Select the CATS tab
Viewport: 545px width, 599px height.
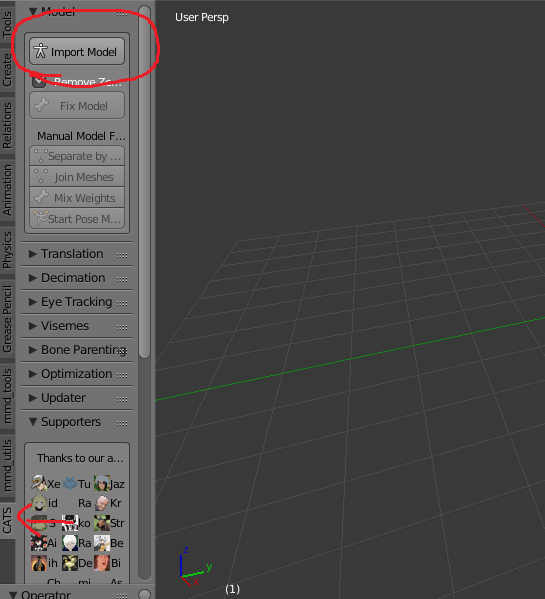coord(7,520)
